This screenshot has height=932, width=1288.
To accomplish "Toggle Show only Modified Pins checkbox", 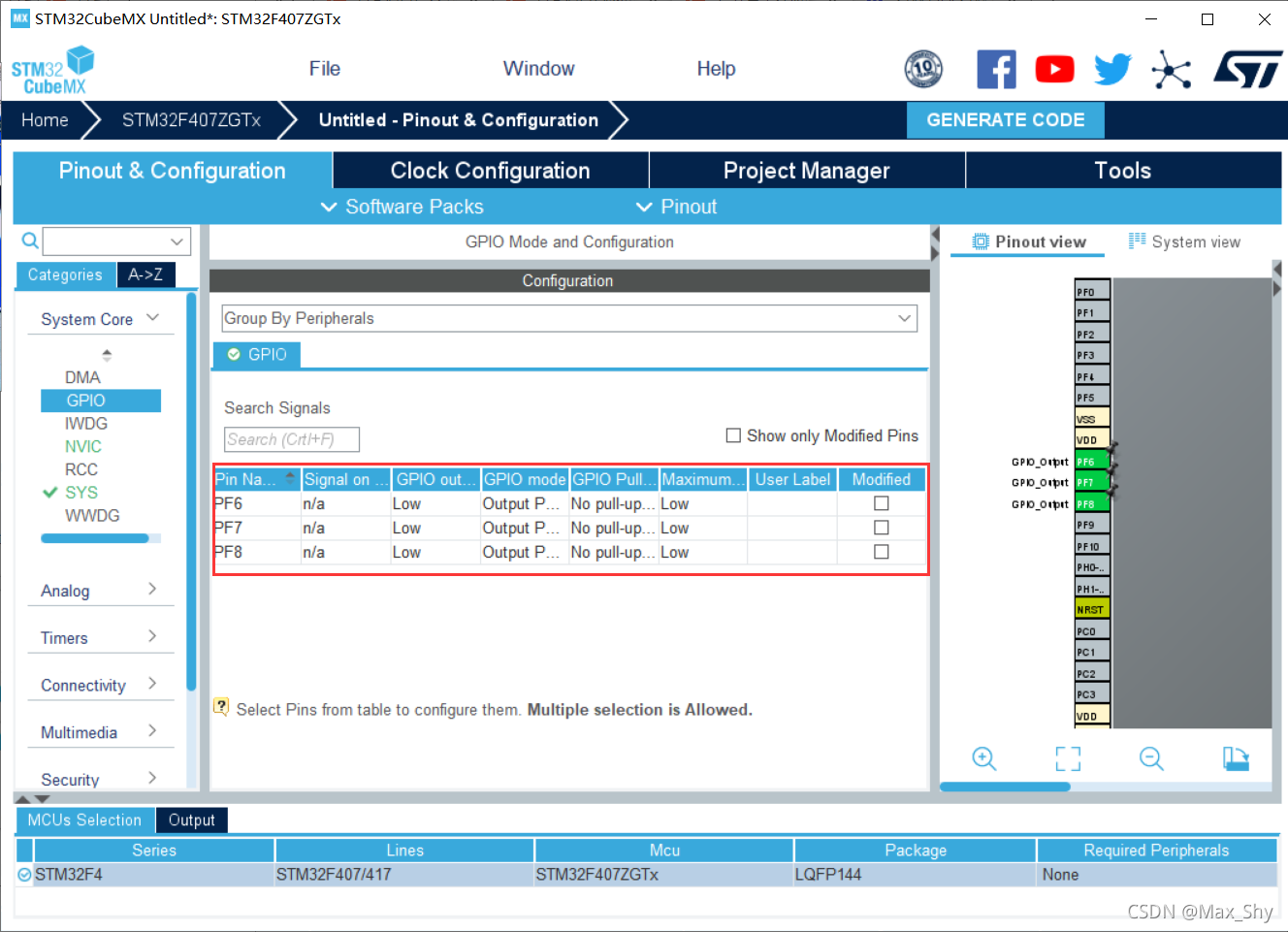I will pos(733,435).
